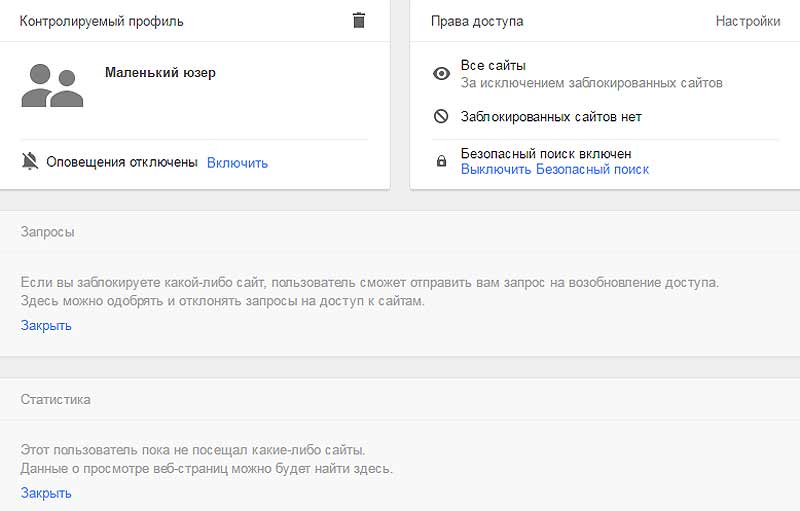Delete supervised profile via trash icon
800x511 pixels.
tap(359, 20)
